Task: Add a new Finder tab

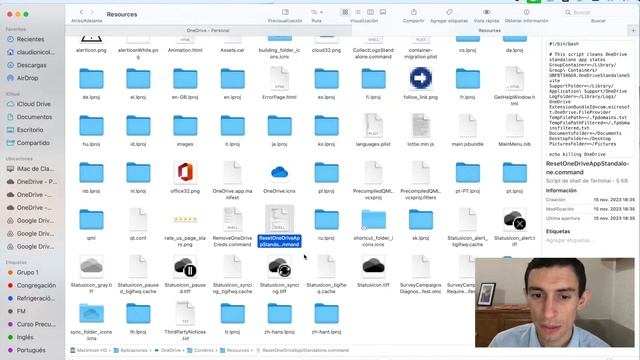Action: [633, 30]
